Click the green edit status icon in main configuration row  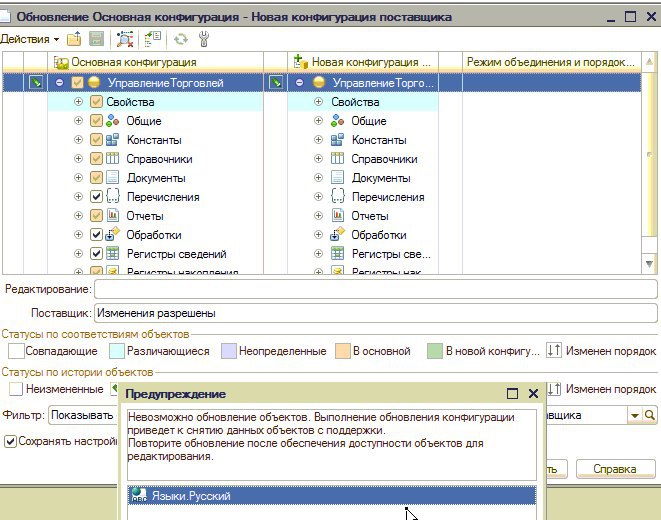click(x=36, y=82)
